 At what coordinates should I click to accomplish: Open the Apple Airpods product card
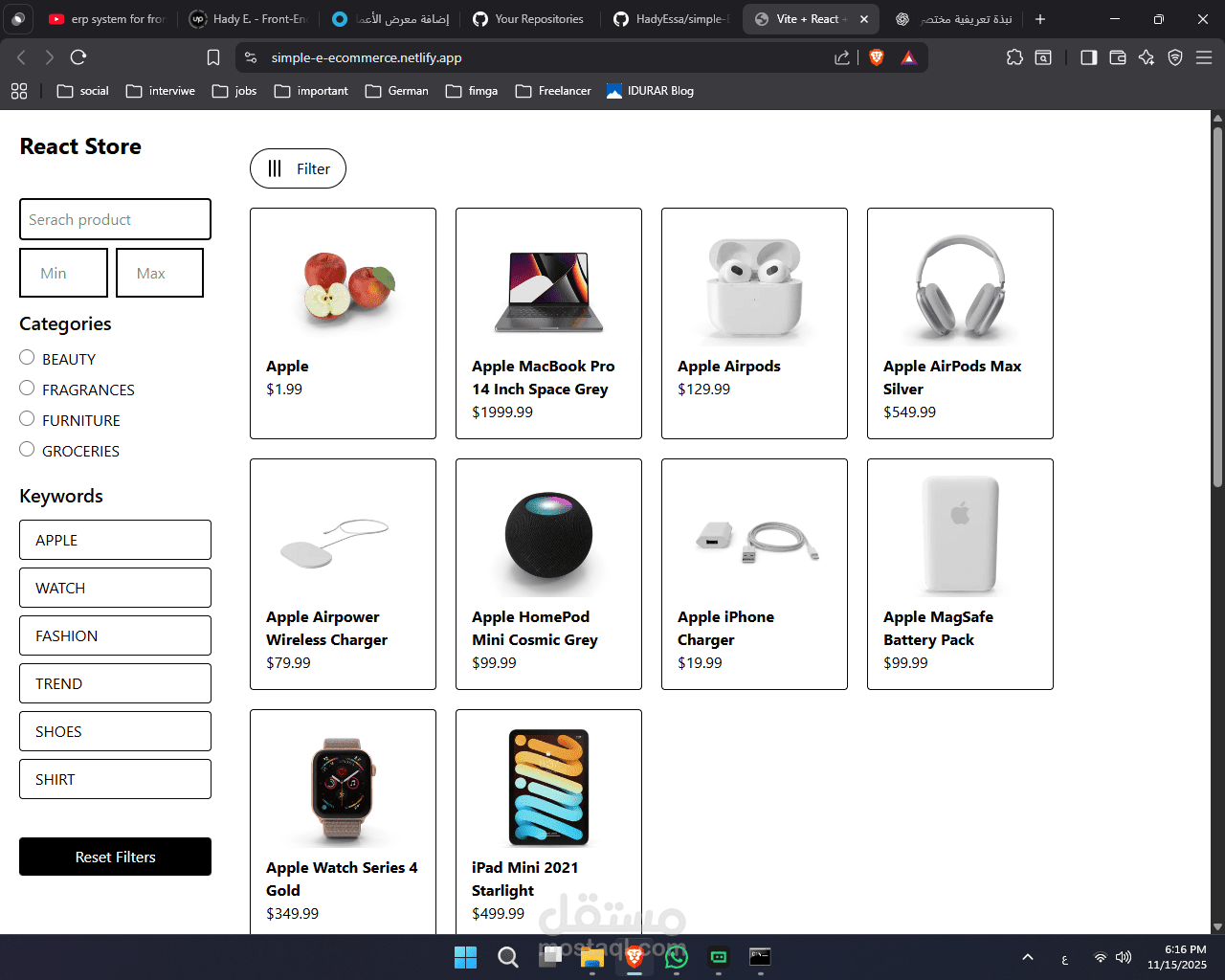click(x=754, y=323)
